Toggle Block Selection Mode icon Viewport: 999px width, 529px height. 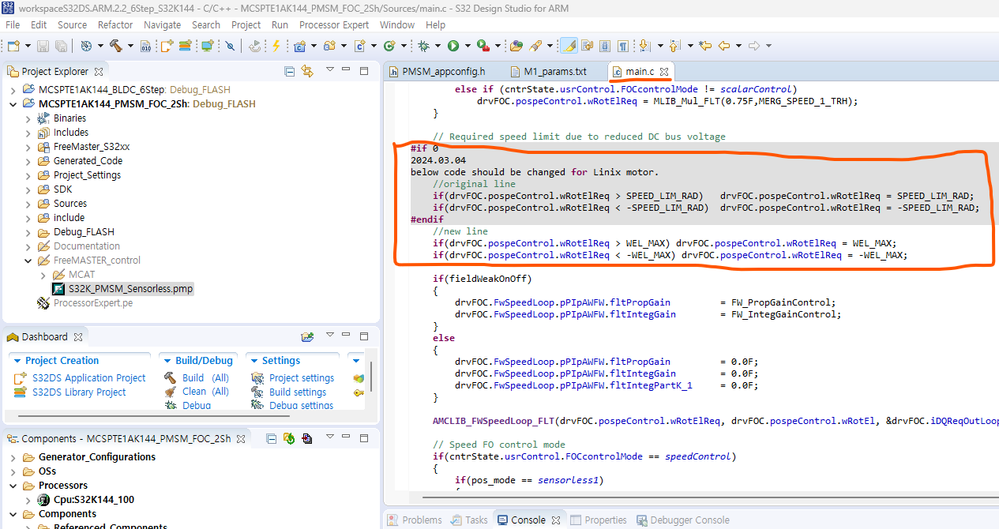tap(605, 46)
